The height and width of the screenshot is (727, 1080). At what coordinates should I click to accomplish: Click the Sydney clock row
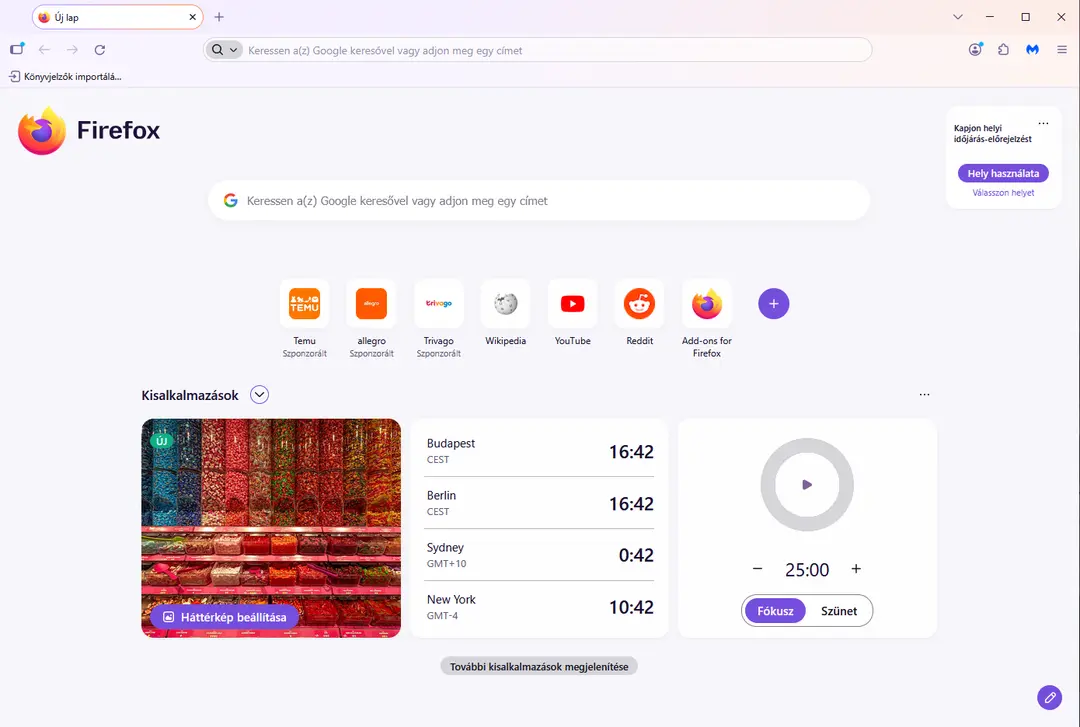[x=539, y=555]
